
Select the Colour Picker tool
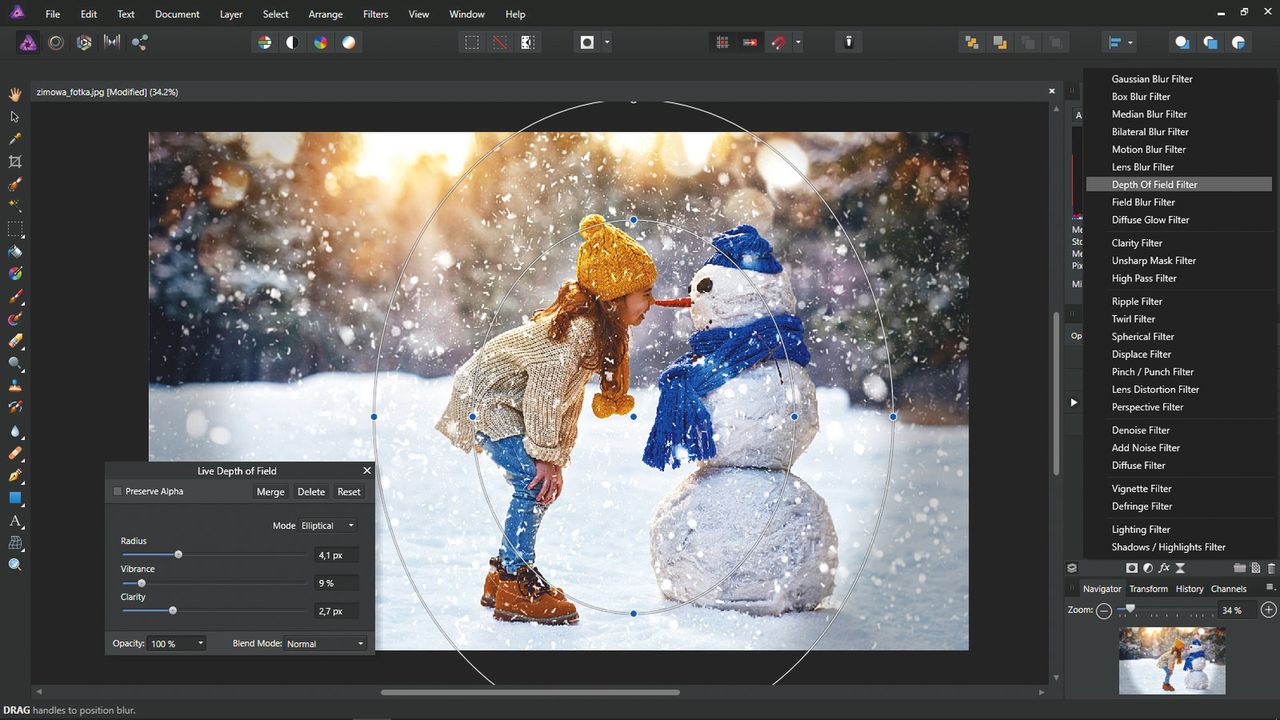click(15, 139)
